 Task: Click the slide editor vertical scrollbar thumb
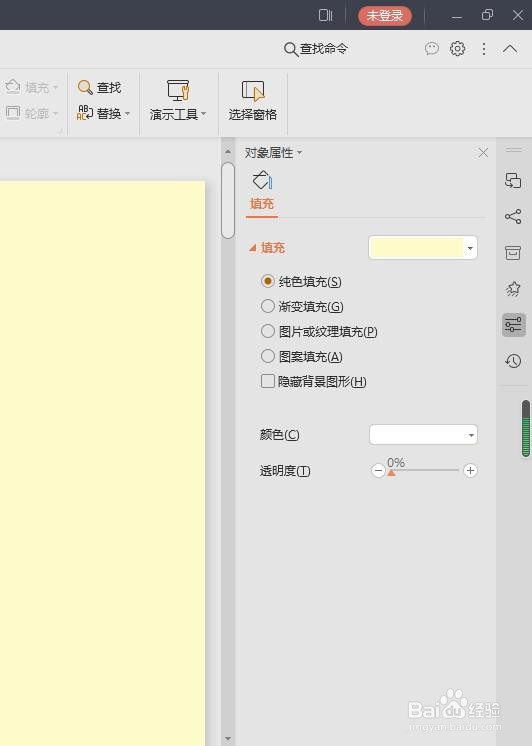tap(228, 200)
